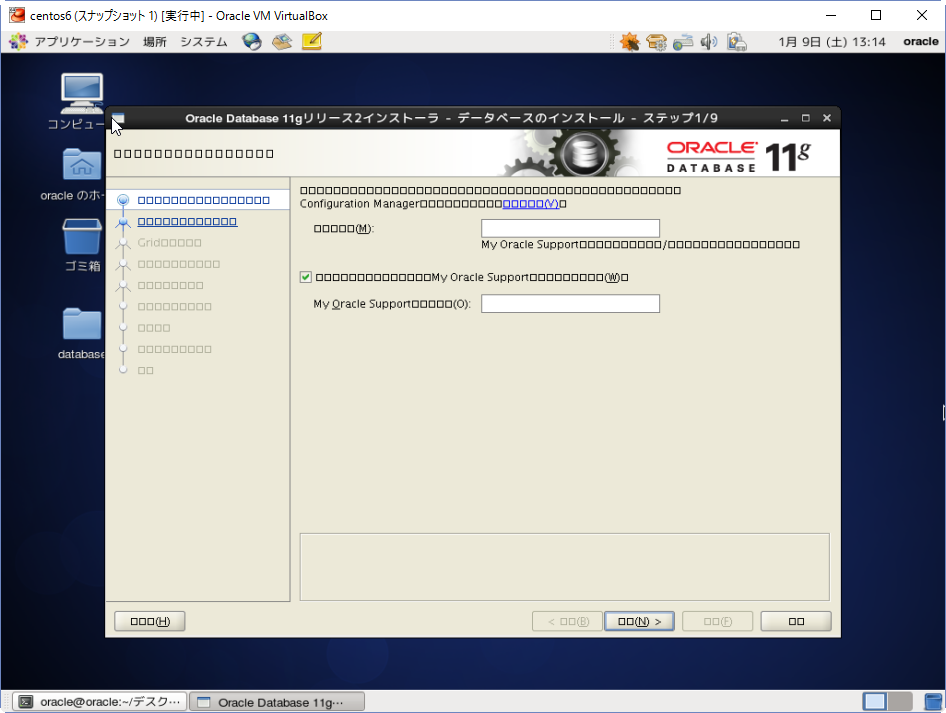Open the network connection tray icon
Image resolution: width=946 pixels, height=713 pixels.
pyautogui.click(x=683, y=42)
